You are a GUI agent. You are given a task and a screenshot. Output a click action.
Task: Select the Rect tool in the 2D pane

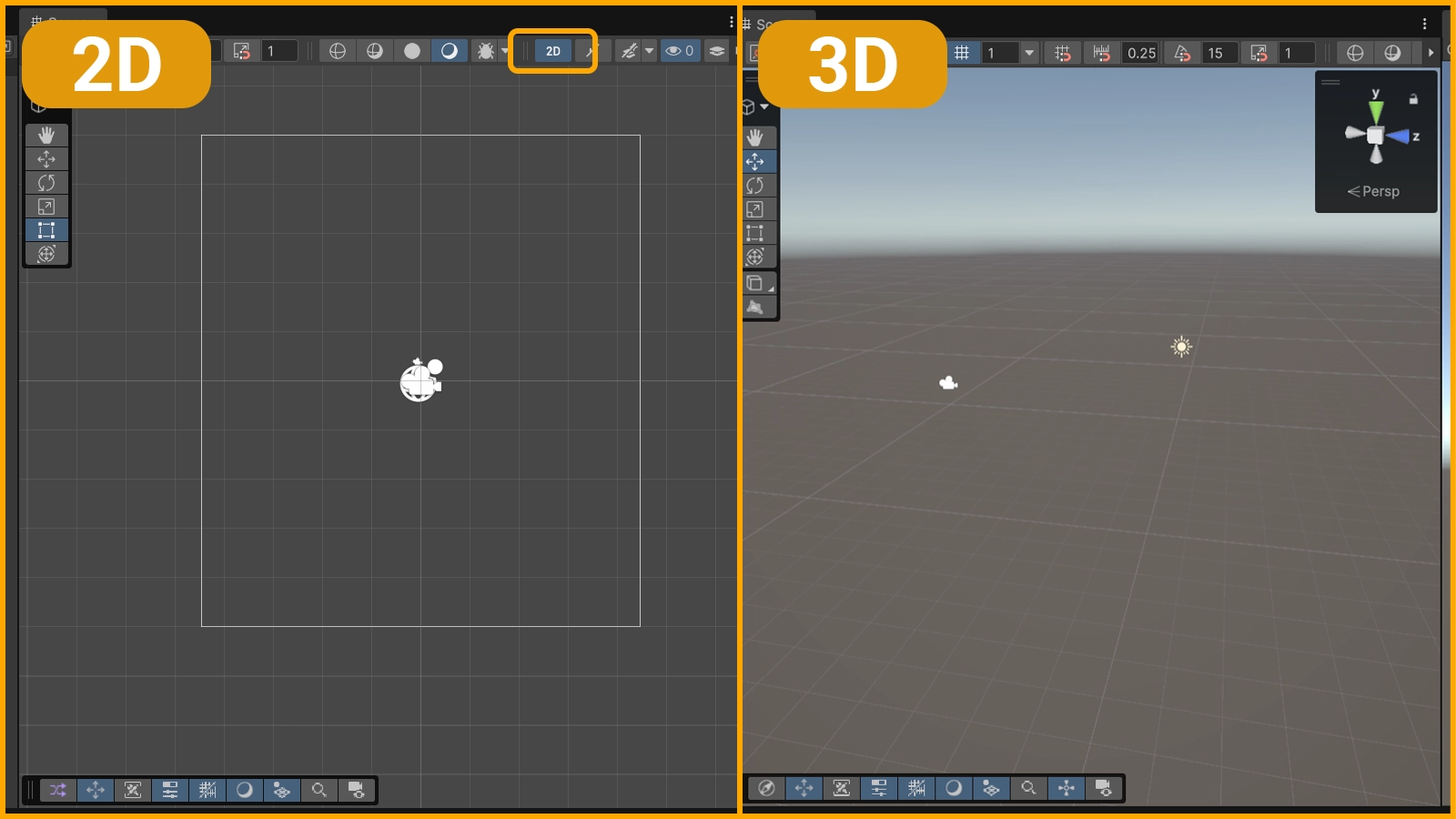click(46, 229)
